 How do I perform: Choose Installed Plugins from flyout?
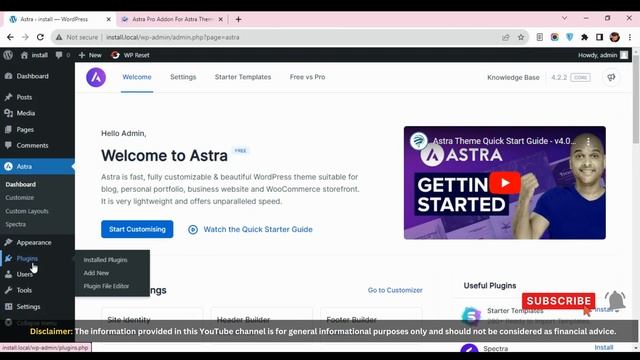click(x=105, y=260)
